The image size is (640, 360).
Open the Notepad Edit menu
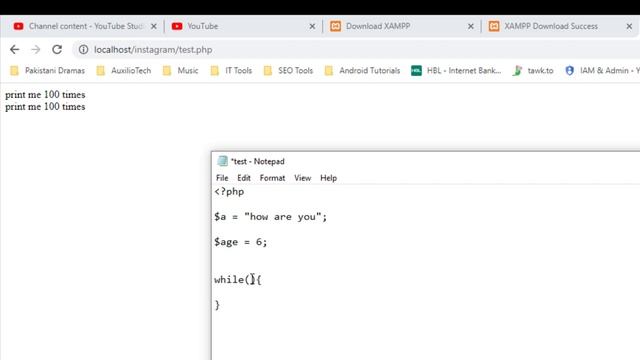pos(244,178)
